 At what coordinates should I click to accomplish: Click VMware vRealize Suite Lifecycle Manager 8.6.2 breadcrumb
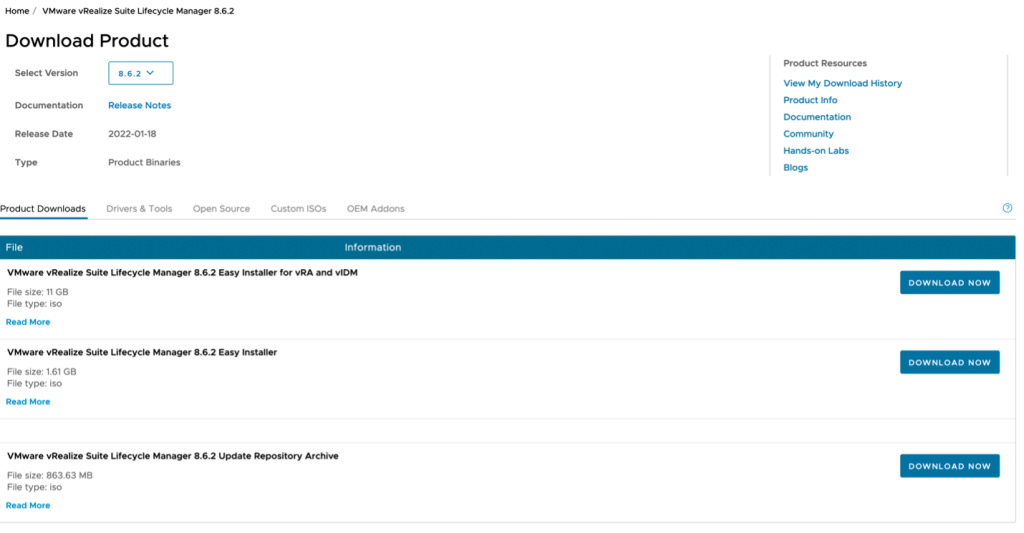click(138, 11)
